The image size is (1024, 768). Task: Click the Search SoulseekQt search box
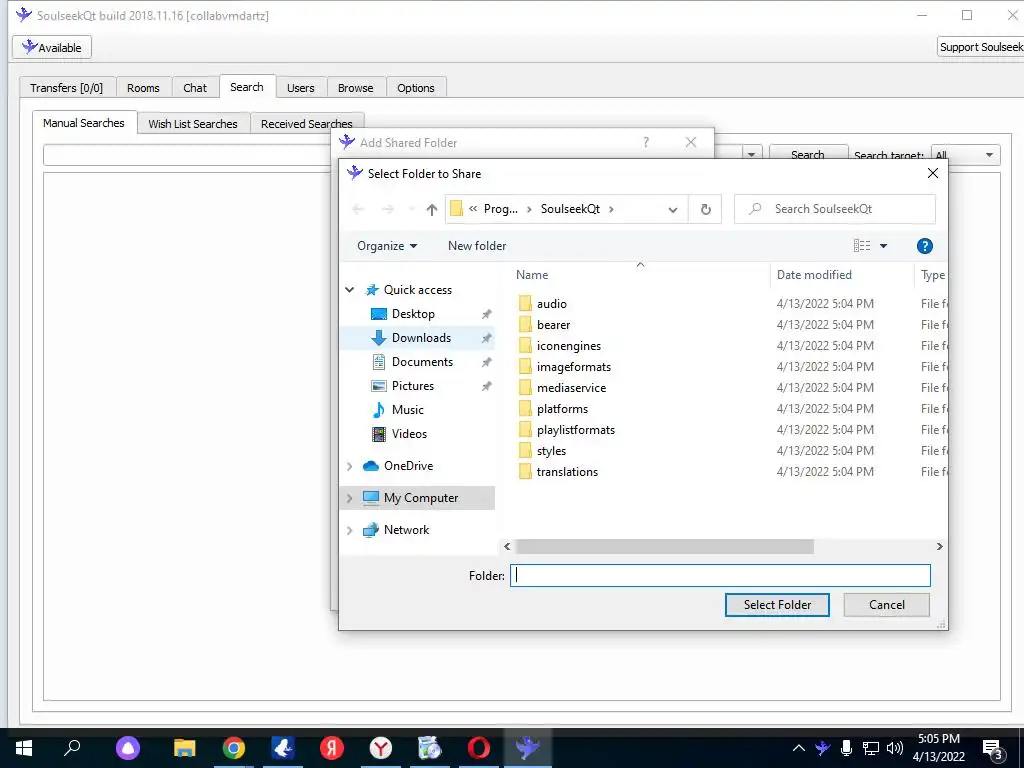(835, 209)
